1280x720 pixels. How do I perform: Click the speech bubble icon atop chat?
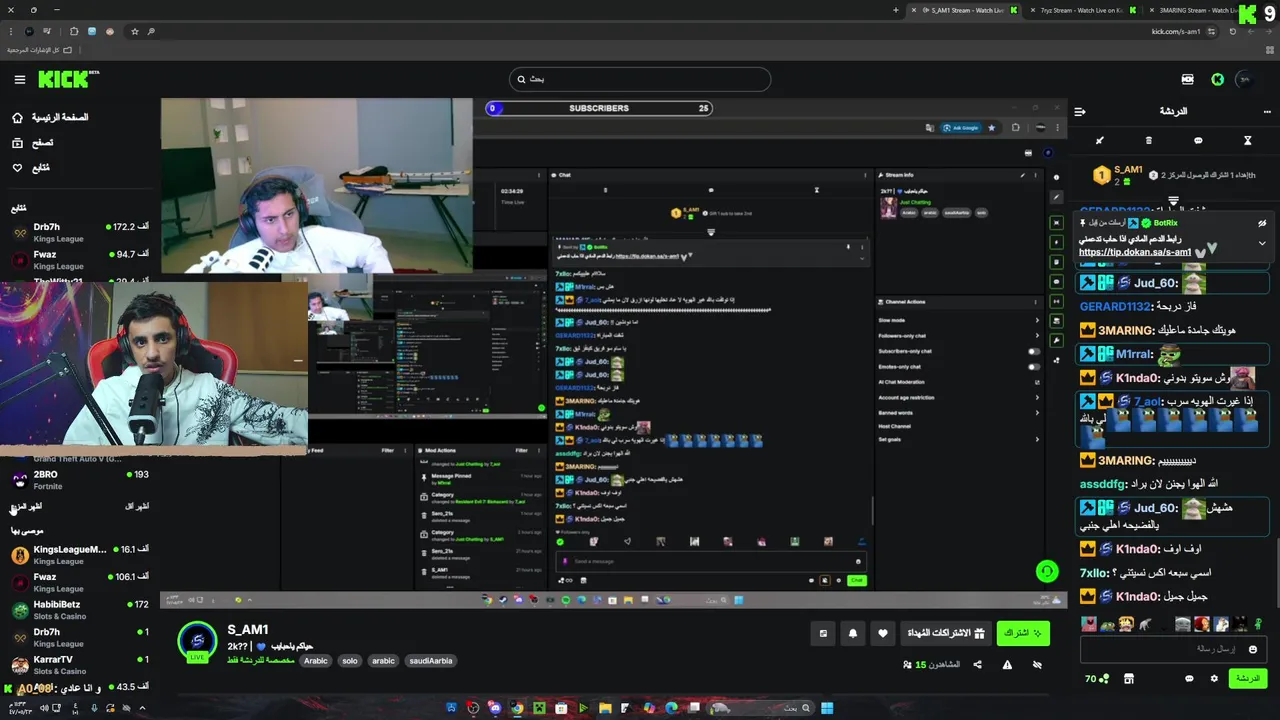tap(1198, 140)
